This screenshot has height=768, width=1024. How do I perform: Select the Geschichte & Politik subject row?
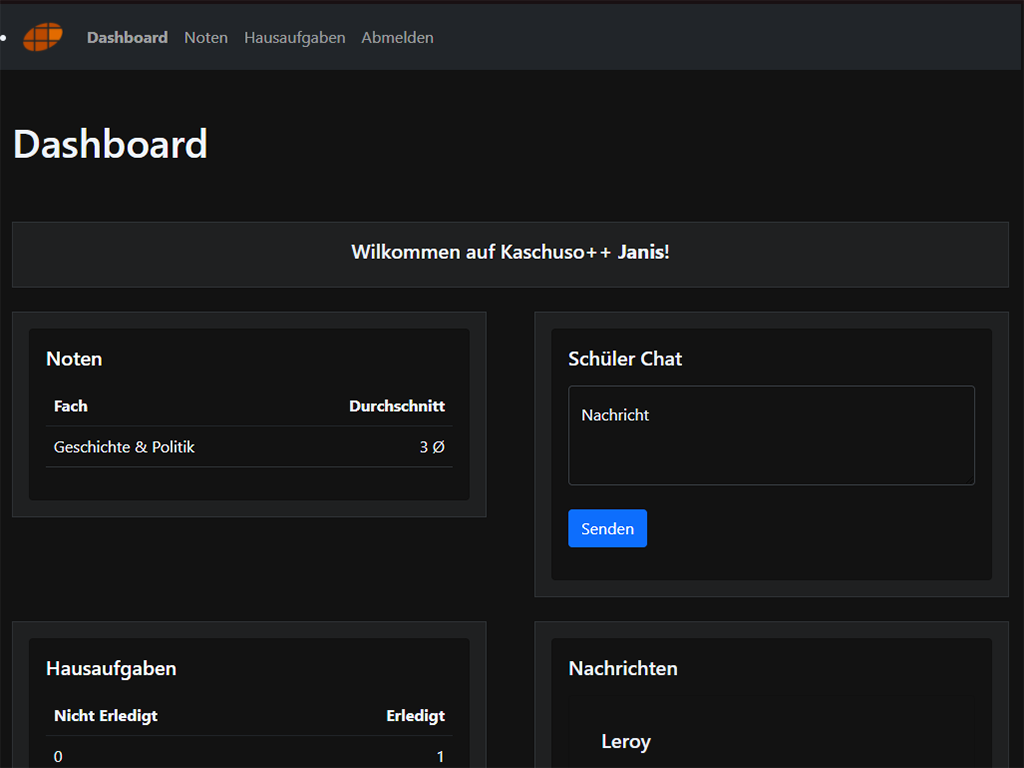(124, 447)
